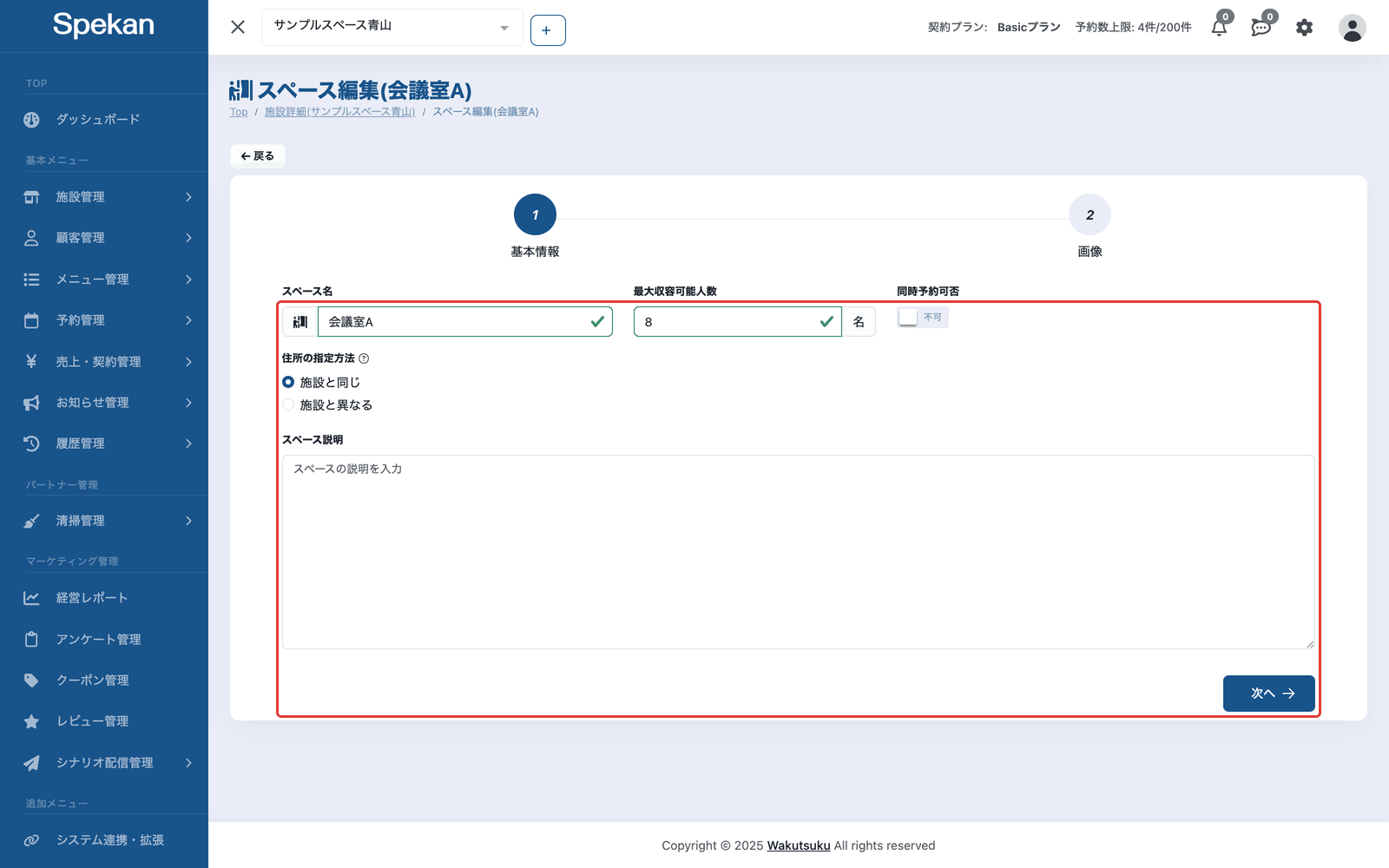1389x868 pixels.
Task: Expand the 顧客管理 menu chevron
Action: point(188,238)
